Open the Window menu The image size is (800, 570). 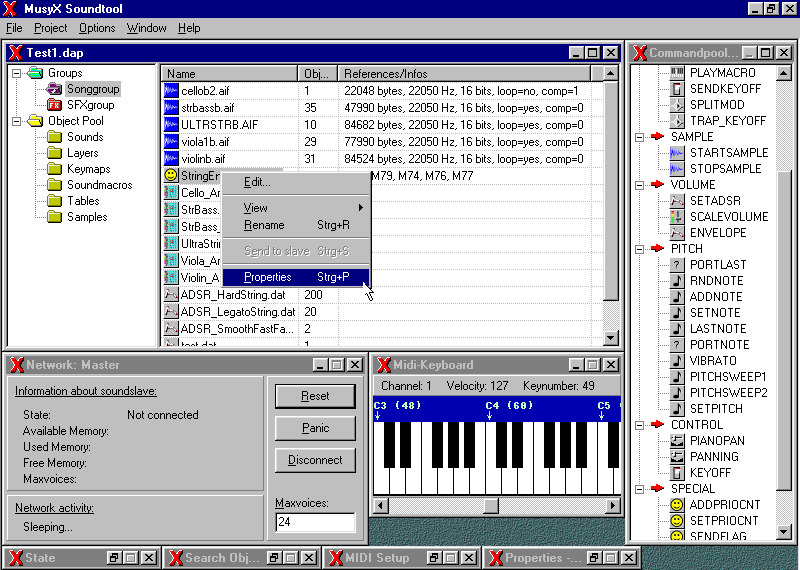pos(146,28)
